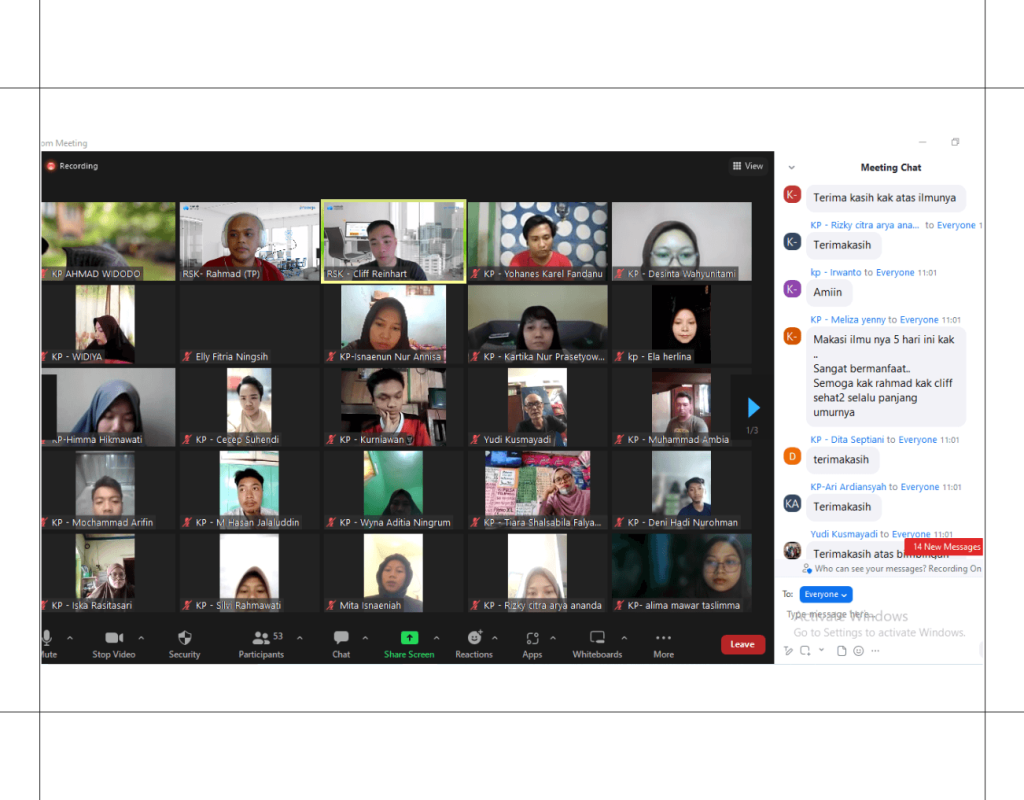This screenshot has width=1024, height=800.
Task: Open the Participants list icon
Action: point(262,638)
